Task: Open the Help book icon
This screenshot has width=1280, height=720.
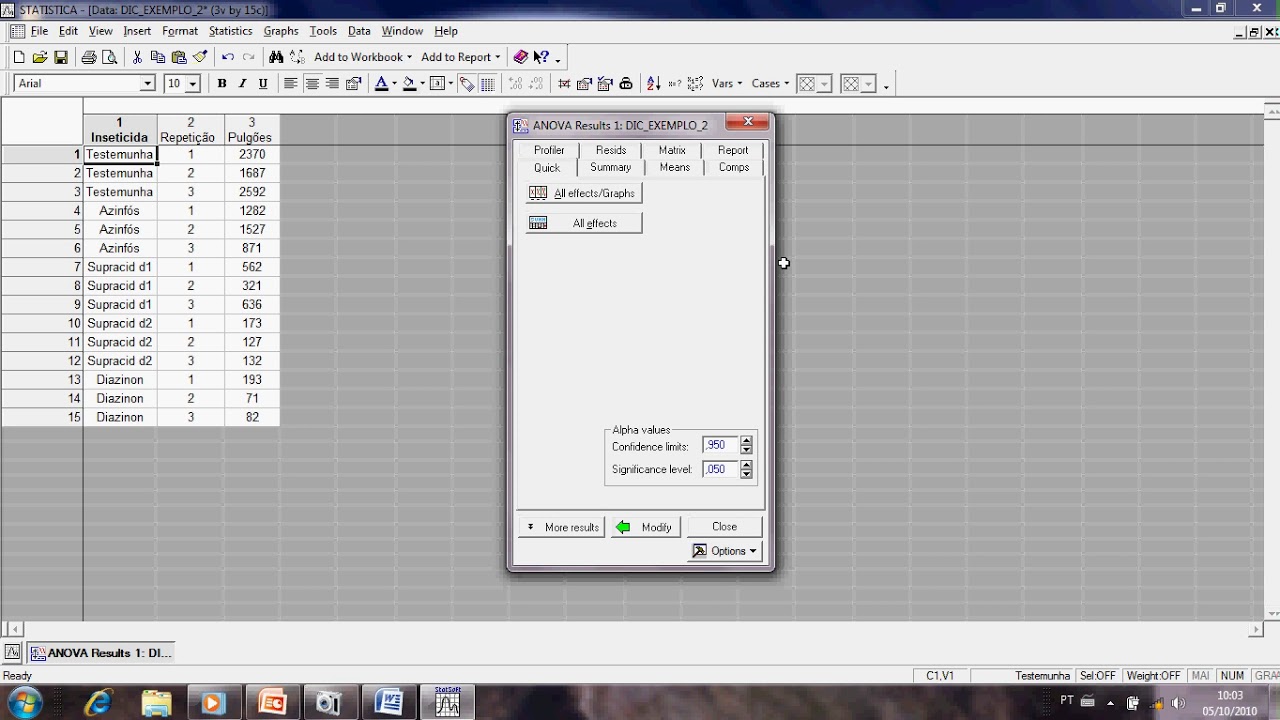Action: click(520, 58)
